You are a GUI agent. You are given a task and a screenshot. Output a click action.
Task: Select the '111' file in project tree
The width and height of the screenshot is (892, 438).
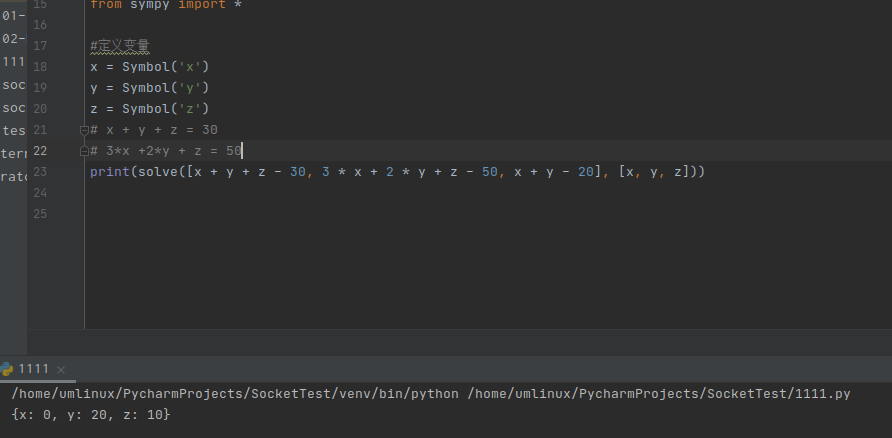click(13, 62)
